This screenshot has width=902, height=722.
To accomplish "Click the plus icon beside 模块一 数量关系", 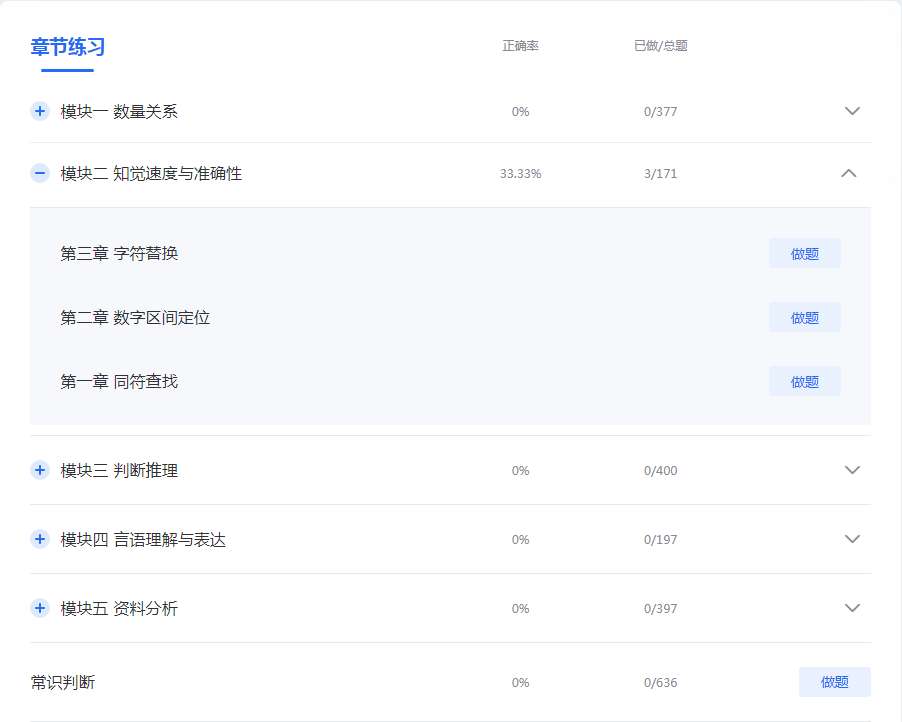I will [40, 111].
